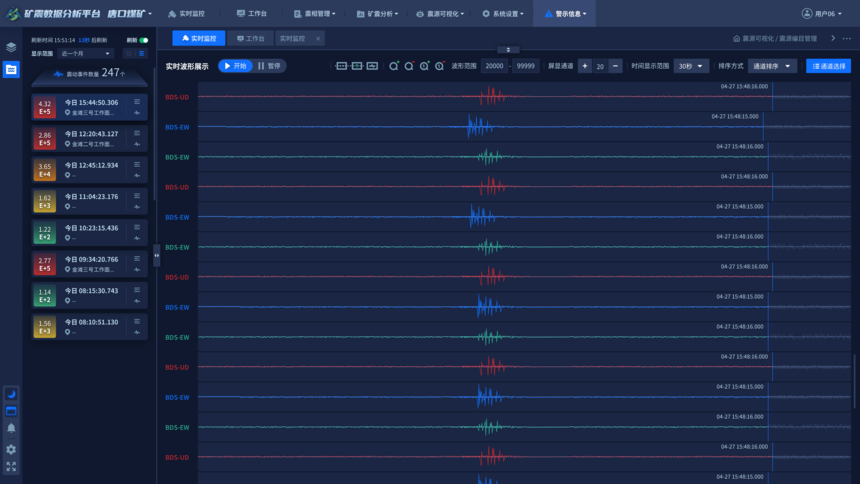860x484 pixels.
Task: Open the 矿震分析 top menu
Action: [x=377, y=14]
